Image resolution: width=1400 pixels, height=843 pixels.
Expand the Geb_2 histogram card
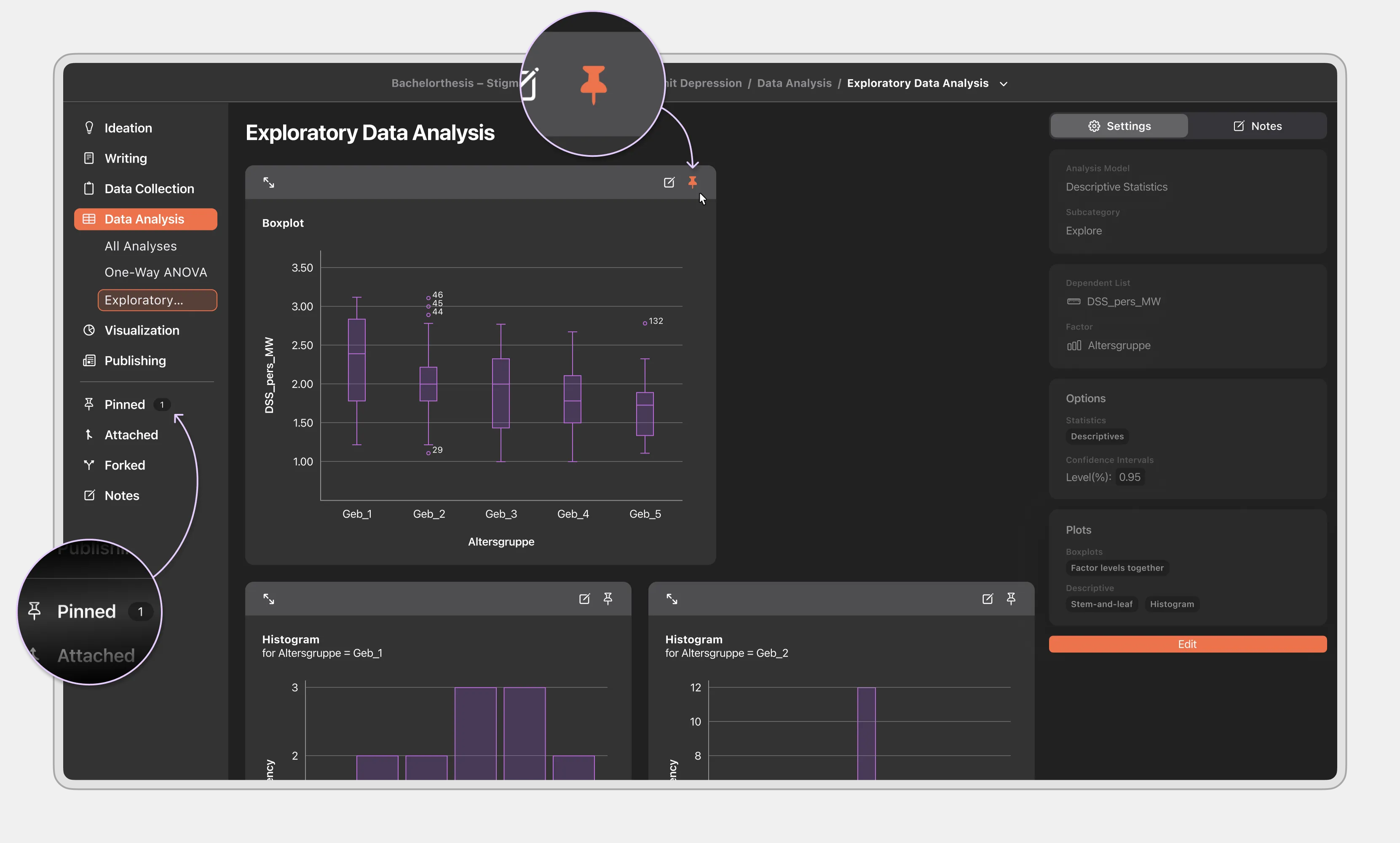tap(672, 599)
